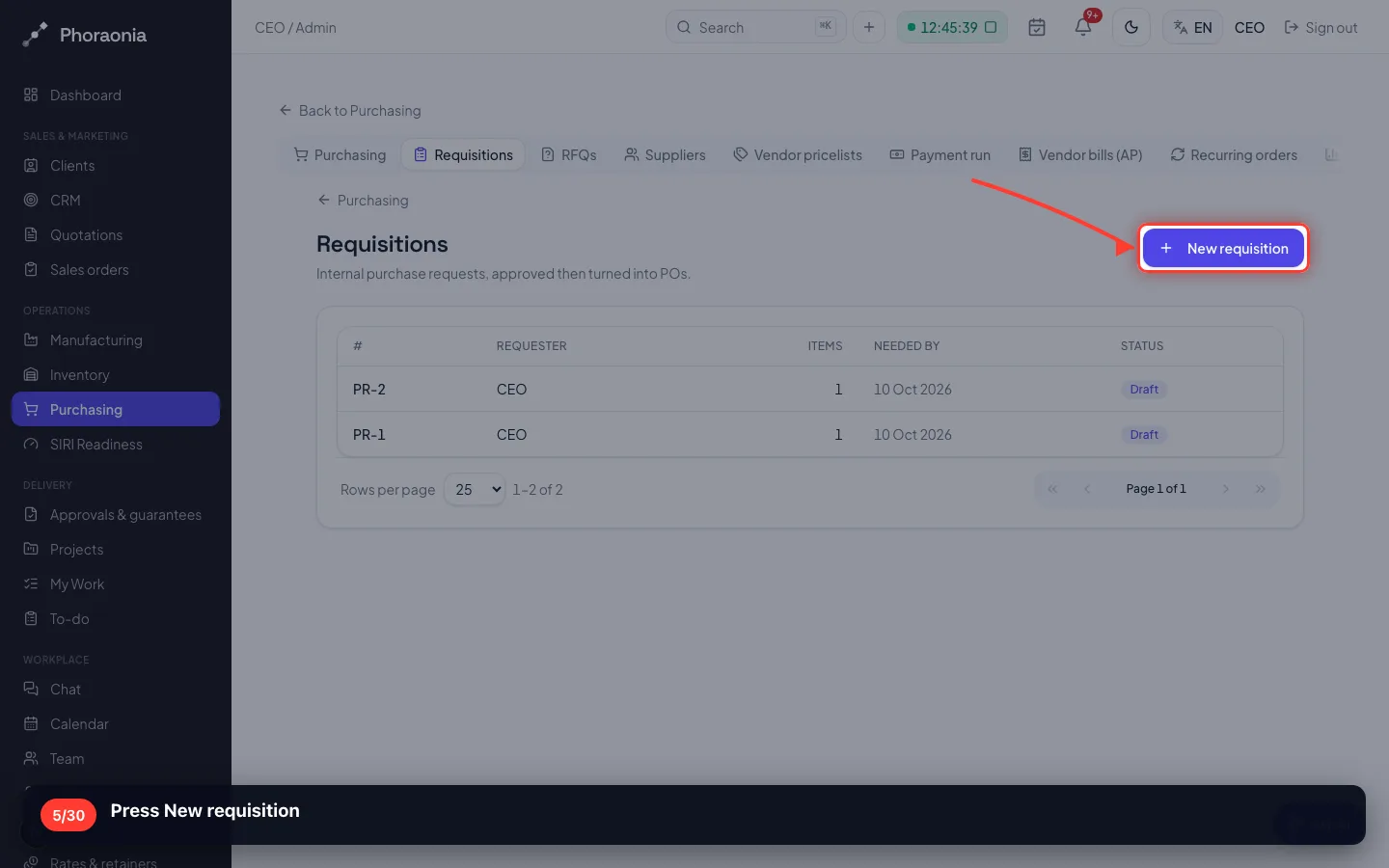
Task: Open Calendar in the sidebar
Action: (116, 724)
